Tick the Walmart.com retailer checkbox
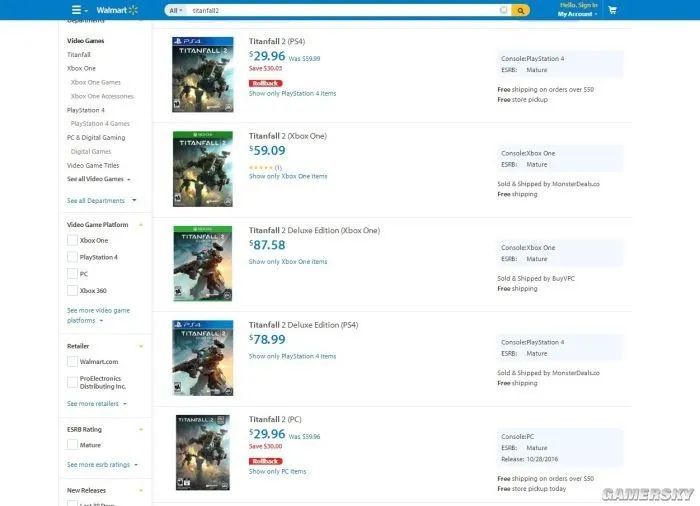The height and width of the screenshot is (506, 700). click(72, 362)
